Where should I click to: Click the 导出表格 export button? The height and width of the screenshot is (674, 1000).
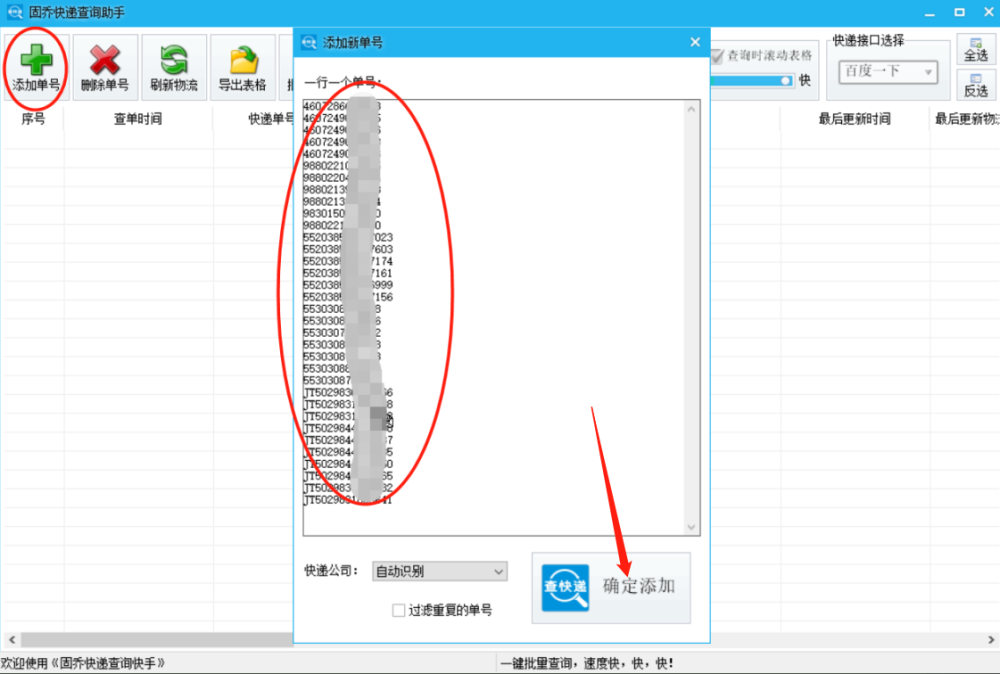tap(243, 68)
